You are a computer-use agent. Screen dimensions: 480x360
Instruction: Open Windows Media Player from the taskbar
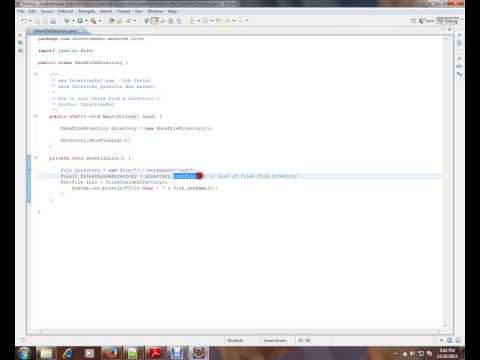(x=89, y=353)
